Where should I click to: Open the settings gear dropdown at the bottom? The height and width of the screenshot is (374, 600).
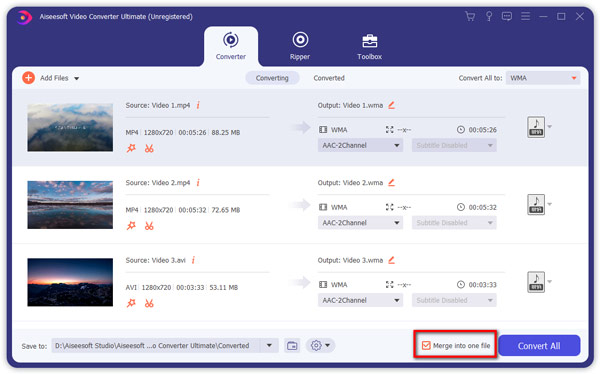[x=320, y=346]
